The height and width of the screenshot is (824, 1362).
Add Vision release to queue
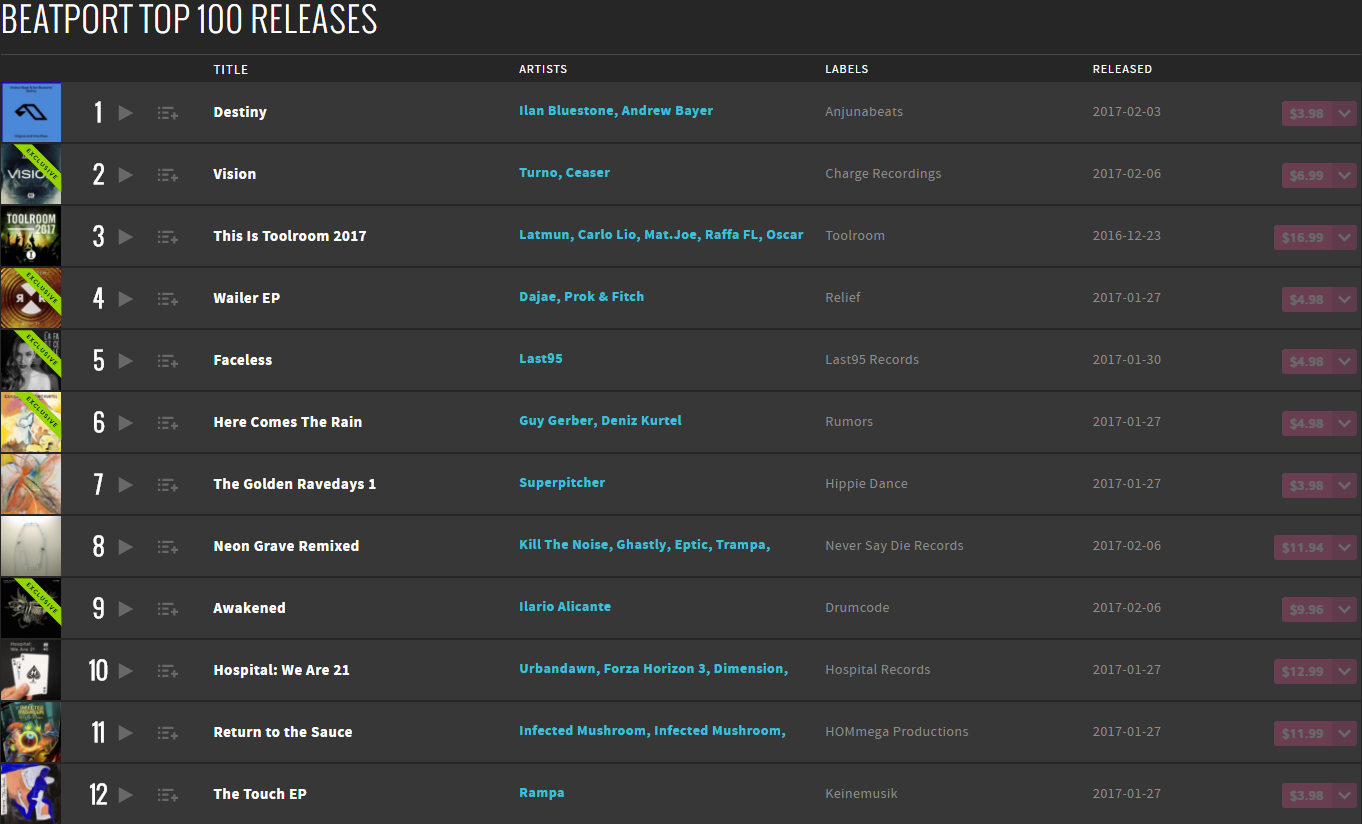[x=167, y=175]
